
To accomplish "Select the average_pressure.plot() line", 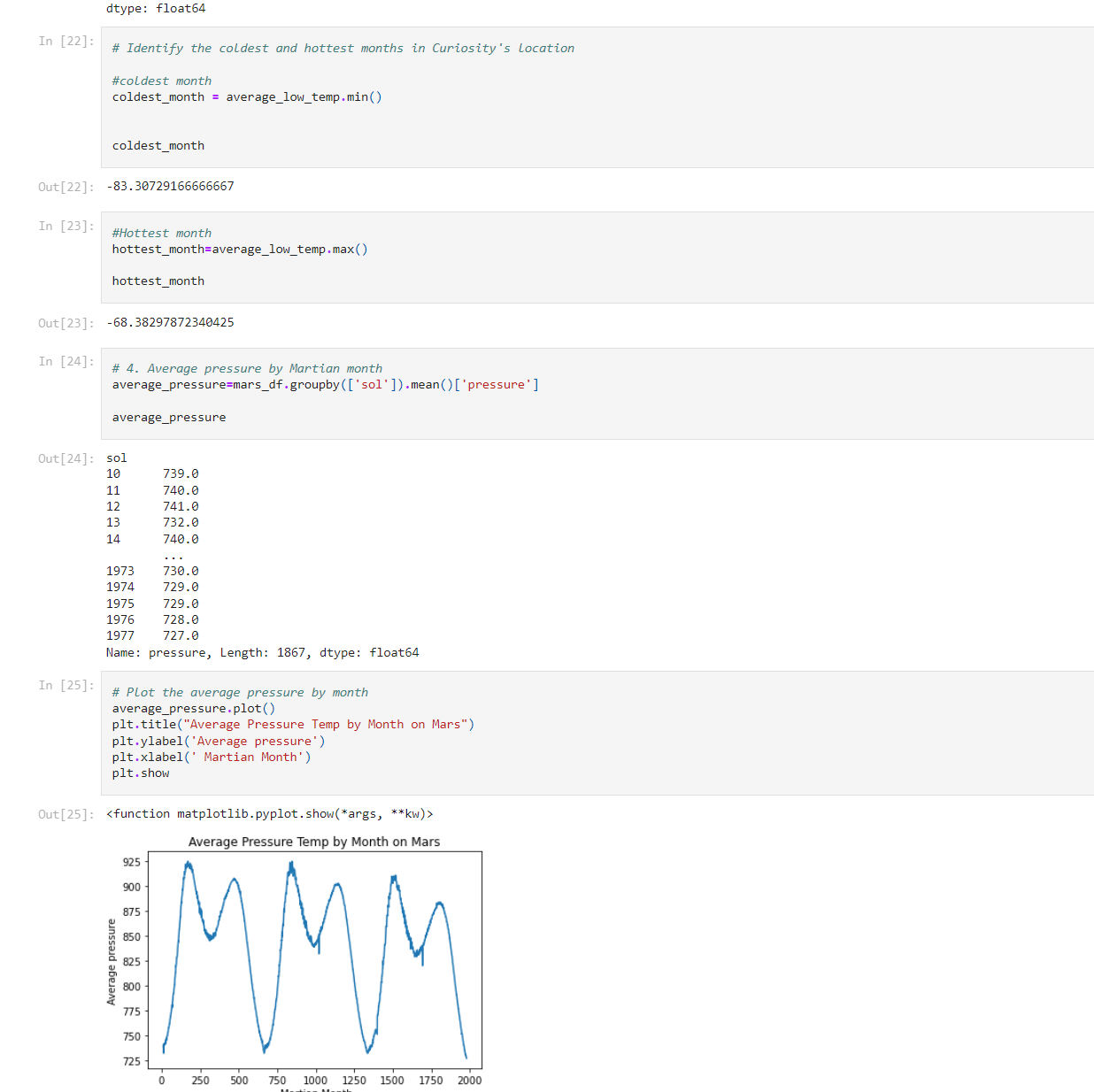I will (x=193, y=708).
